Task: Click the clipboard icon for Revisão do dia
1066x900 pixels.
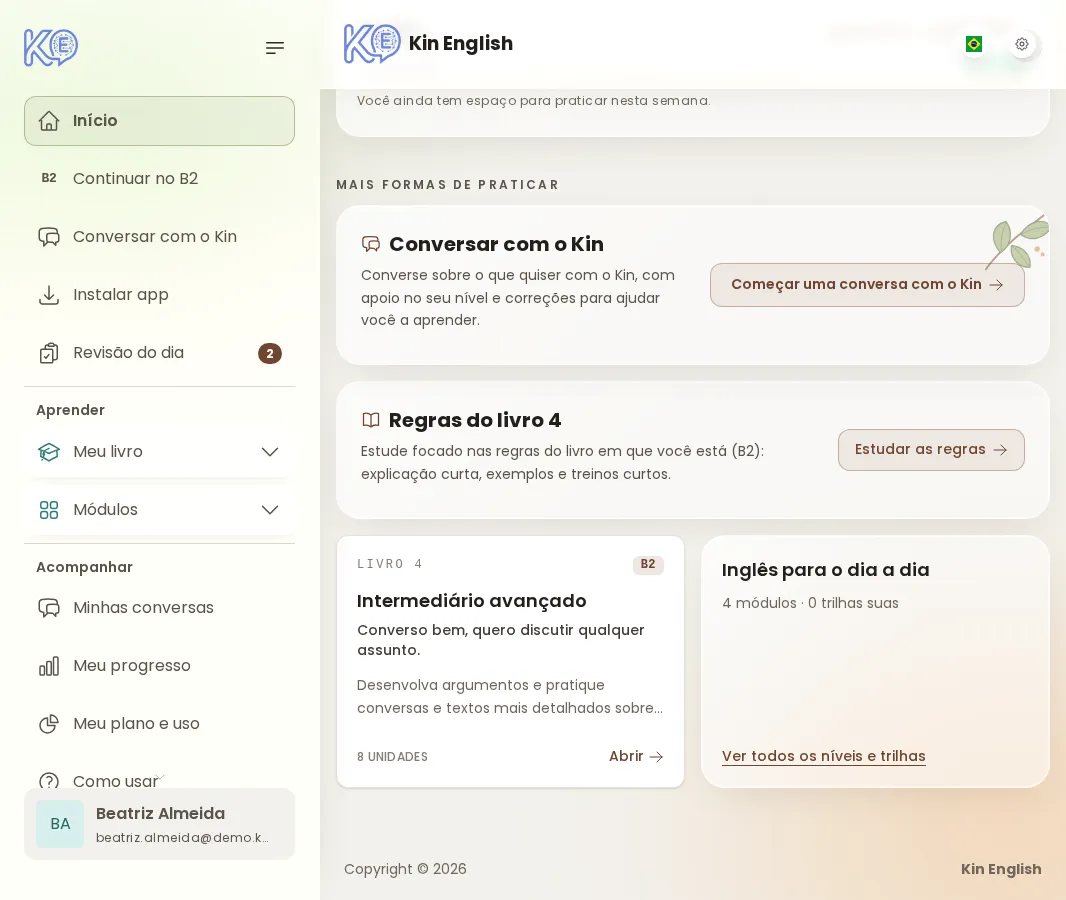Action: [49, 353]
